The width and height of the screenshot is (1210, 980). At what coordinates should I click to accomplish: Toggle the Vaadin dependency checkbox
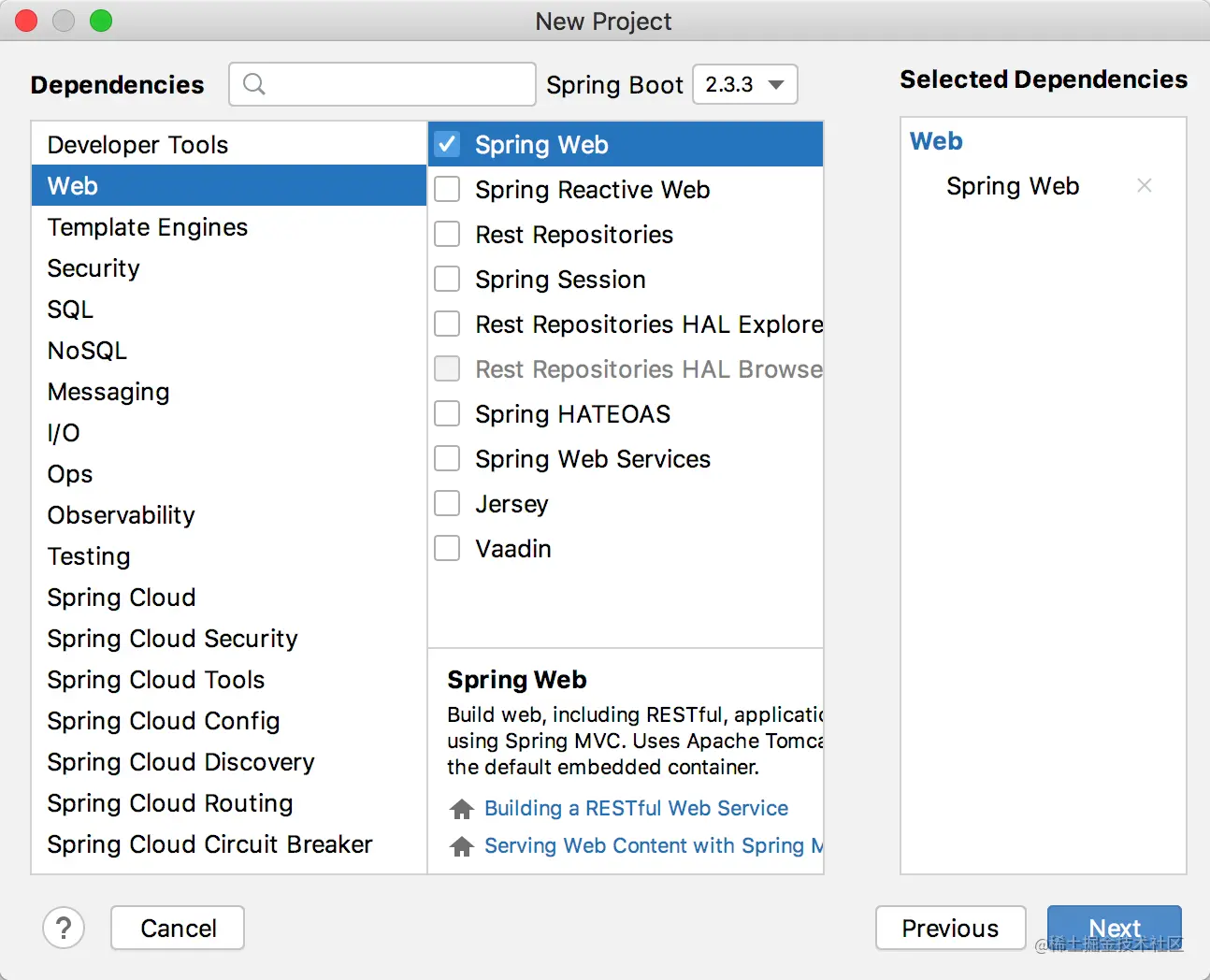click(x=448, y=549)
